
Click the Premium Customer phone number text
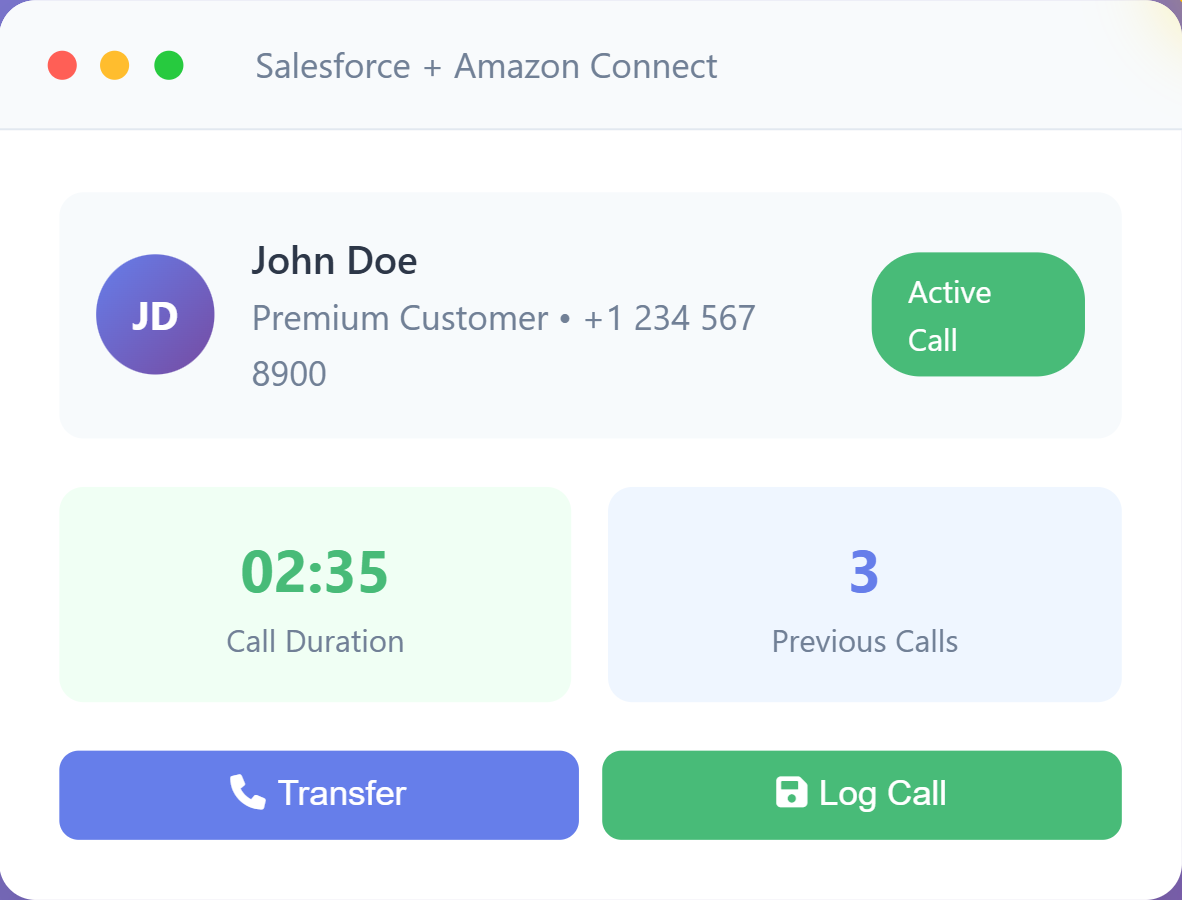coord(504,345)
